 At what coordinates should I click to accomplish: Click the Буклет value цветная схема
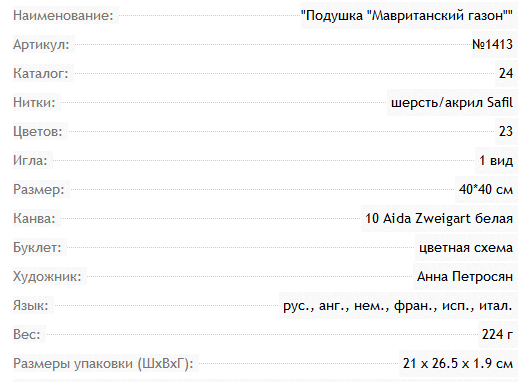[x=466, y=248]
